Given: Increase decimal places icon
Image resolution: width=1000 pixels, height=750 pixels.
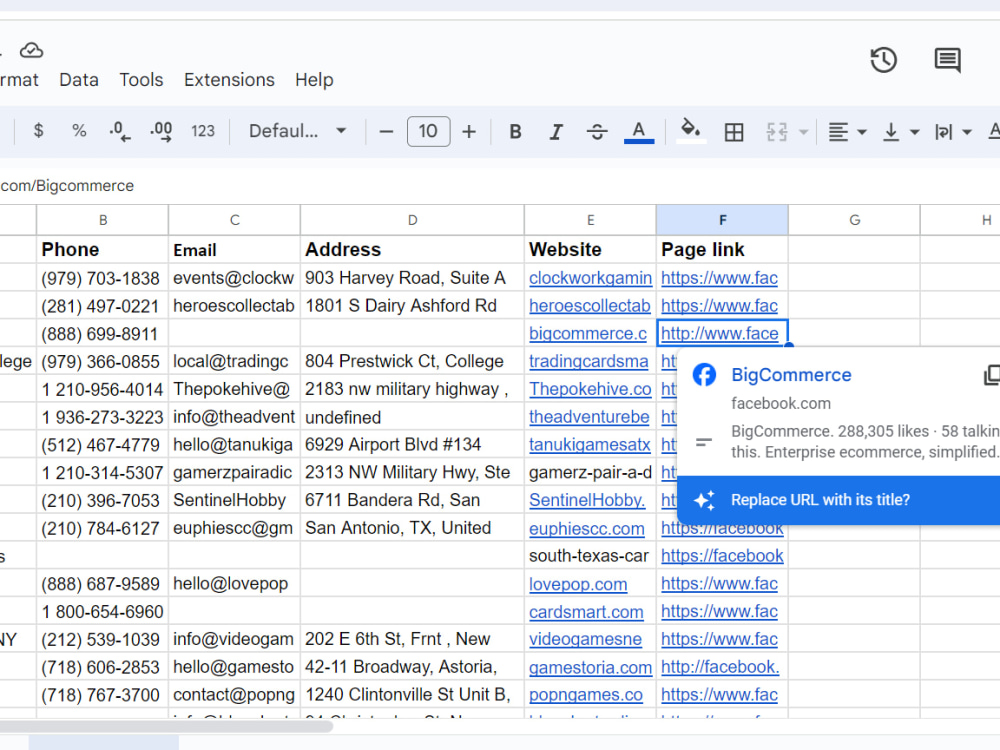Looking at the screenshot, I should point(161,131).
